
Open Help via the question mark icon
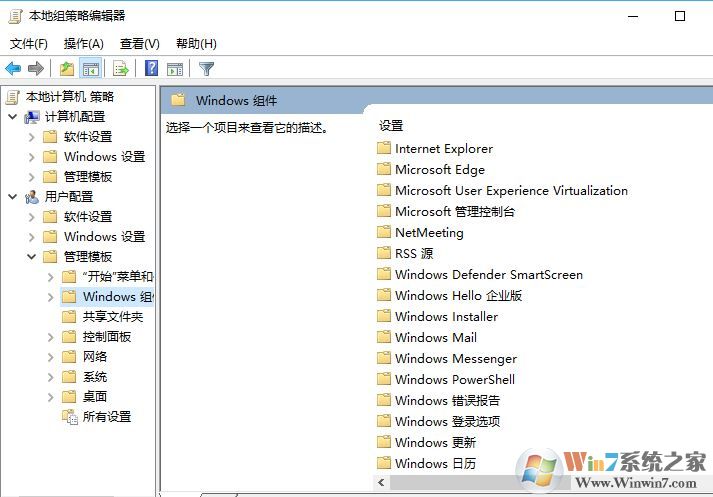click(151, 69)
